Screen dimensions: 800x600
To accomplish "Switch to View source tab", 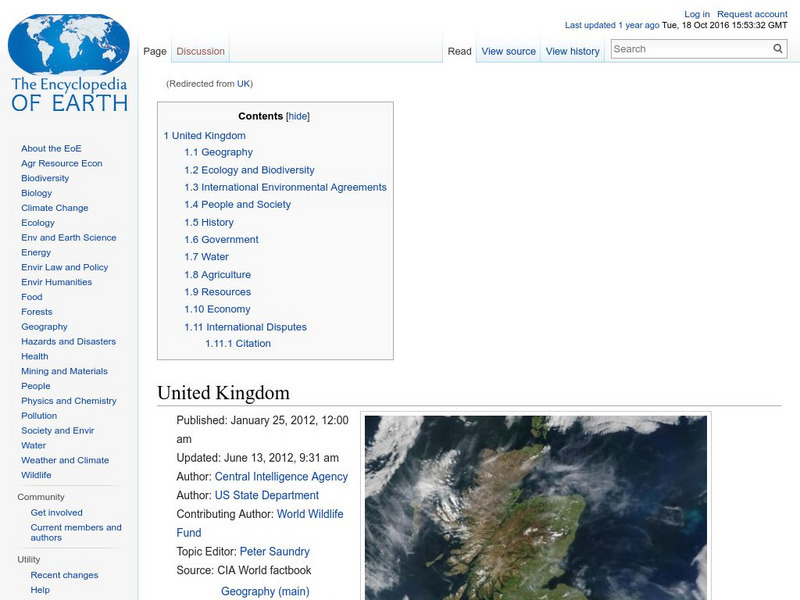I will pyautogui.click(x=508, y=52).
